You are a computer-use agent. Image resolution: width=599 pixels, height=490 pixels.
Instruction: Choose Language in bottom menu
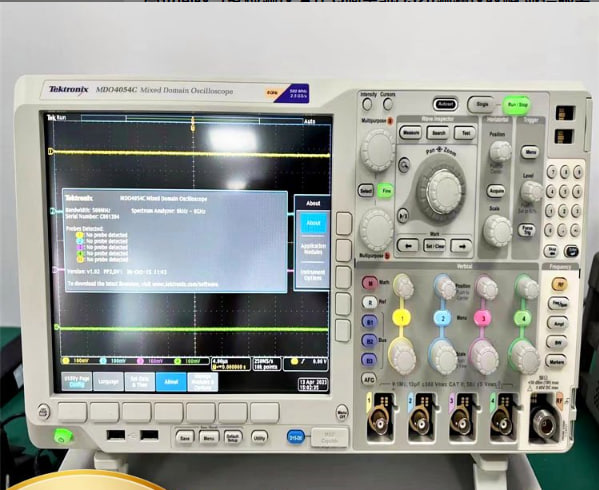click(x=108, y=382)
